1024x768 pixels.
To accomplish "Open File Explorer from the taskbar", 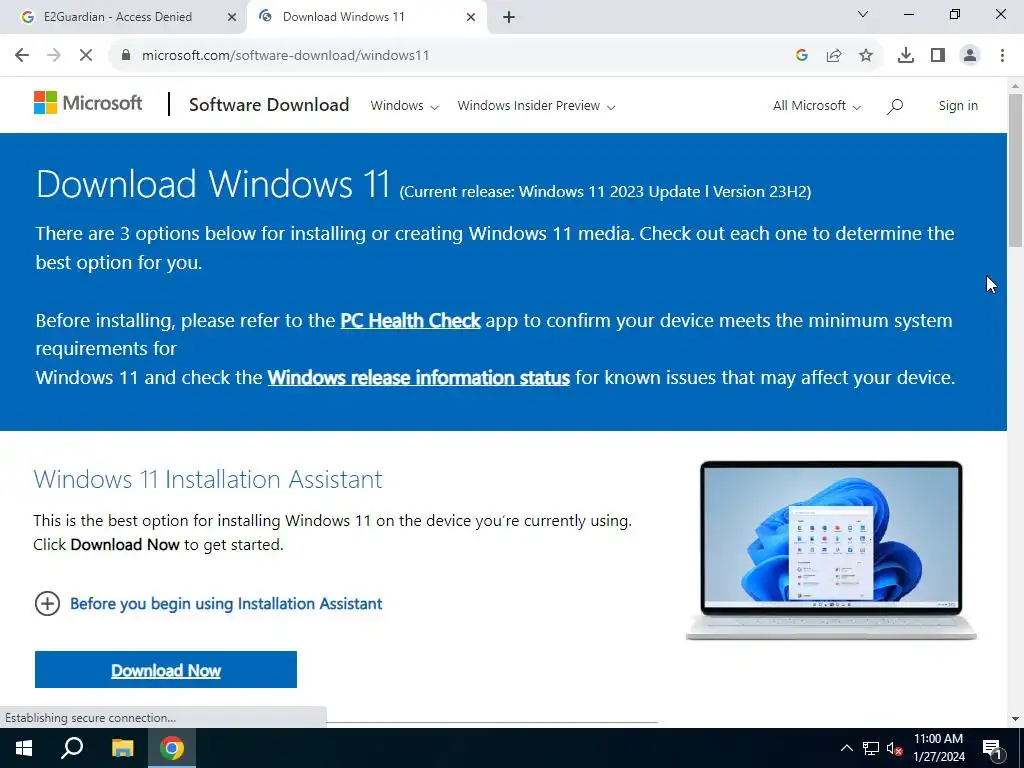I will click(x=122, y=748).
